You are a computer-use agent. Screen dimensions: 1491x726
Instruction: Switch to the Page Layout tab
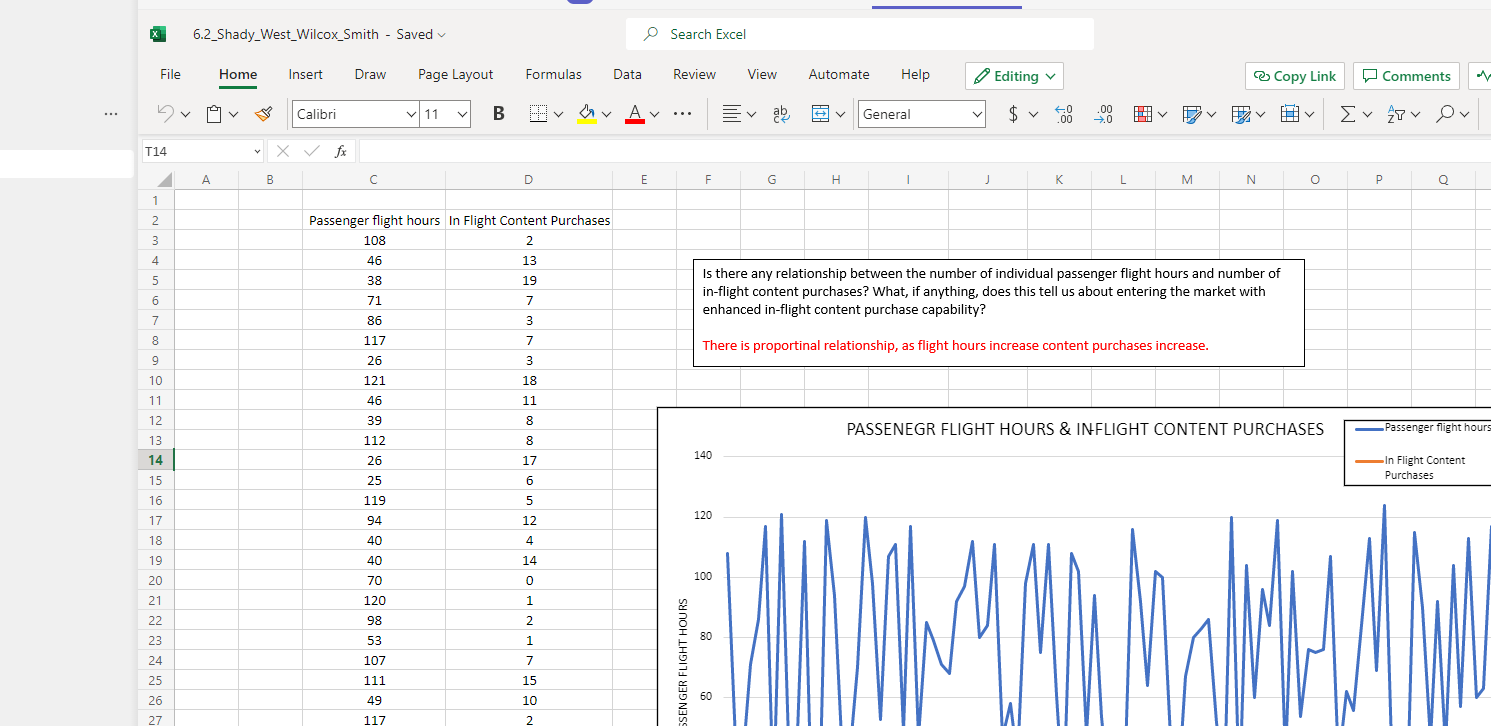point(456,75)
